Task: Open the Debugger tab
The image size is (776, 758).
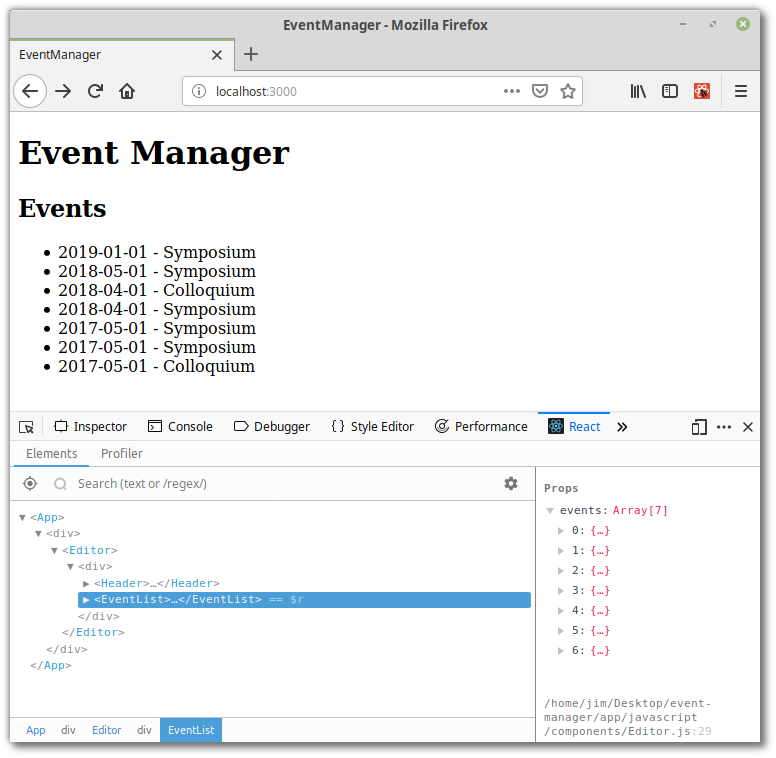Action: (x=272, y=426)
